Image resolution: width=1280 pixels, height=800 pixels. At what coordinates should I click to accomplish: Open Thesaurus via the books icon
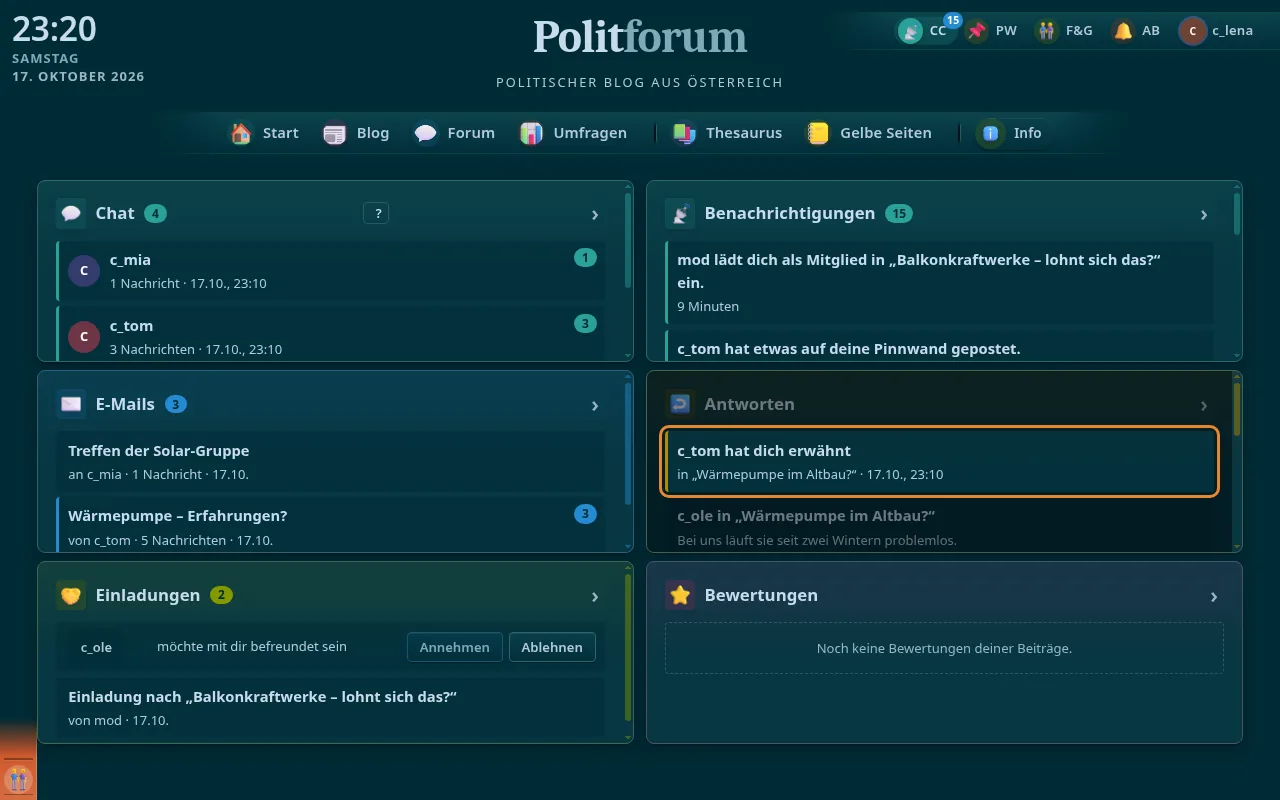pos(684,133)
